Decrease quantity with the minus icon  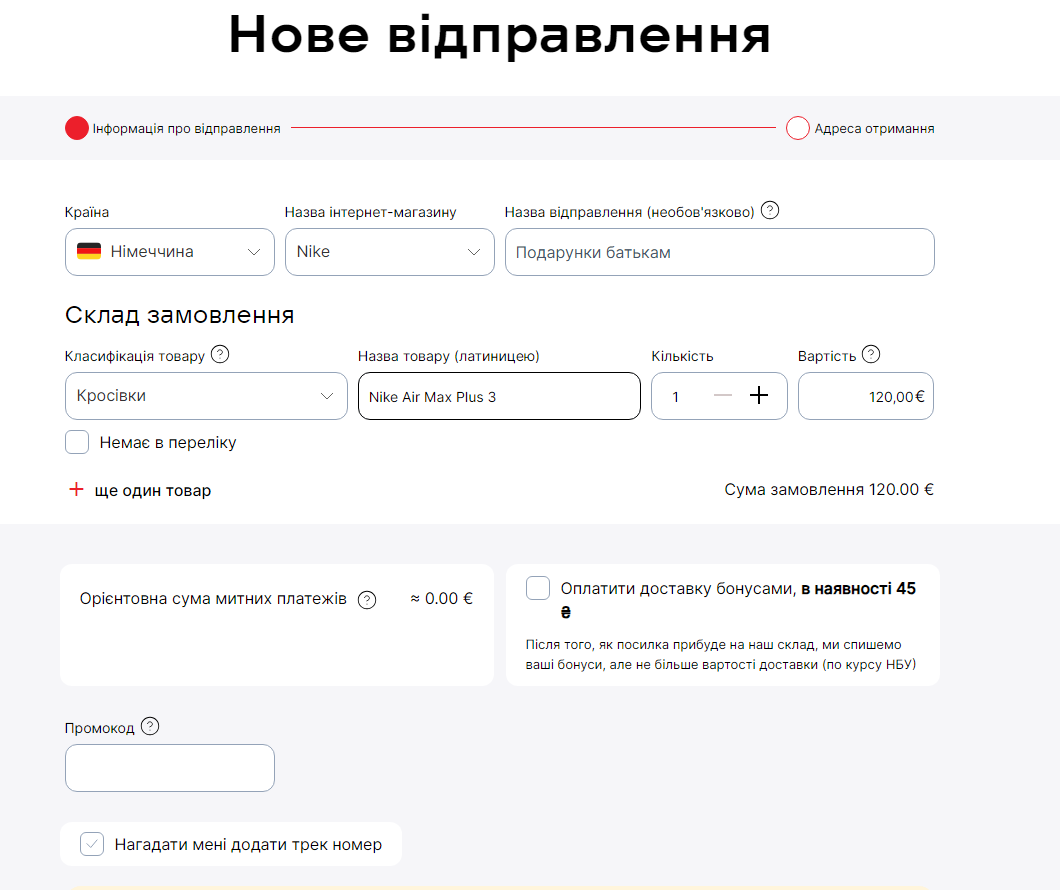[723, 395]
